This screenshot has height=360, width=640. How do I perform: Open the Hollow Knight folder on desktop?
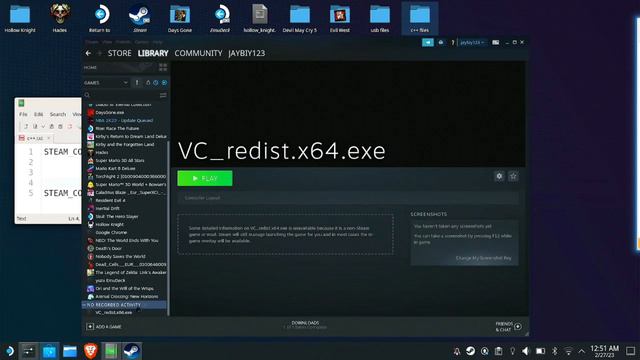coord(20,18)
